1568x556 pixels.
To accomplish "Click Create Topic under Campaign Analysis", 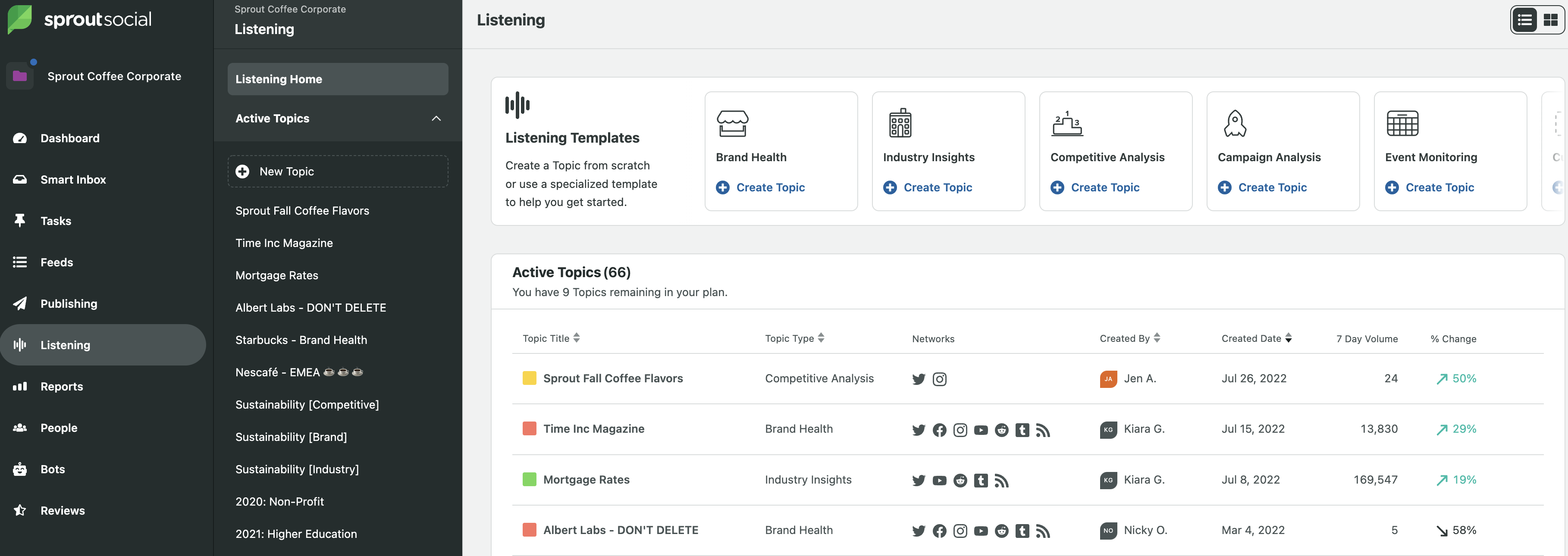I will tap(1262, 187).
